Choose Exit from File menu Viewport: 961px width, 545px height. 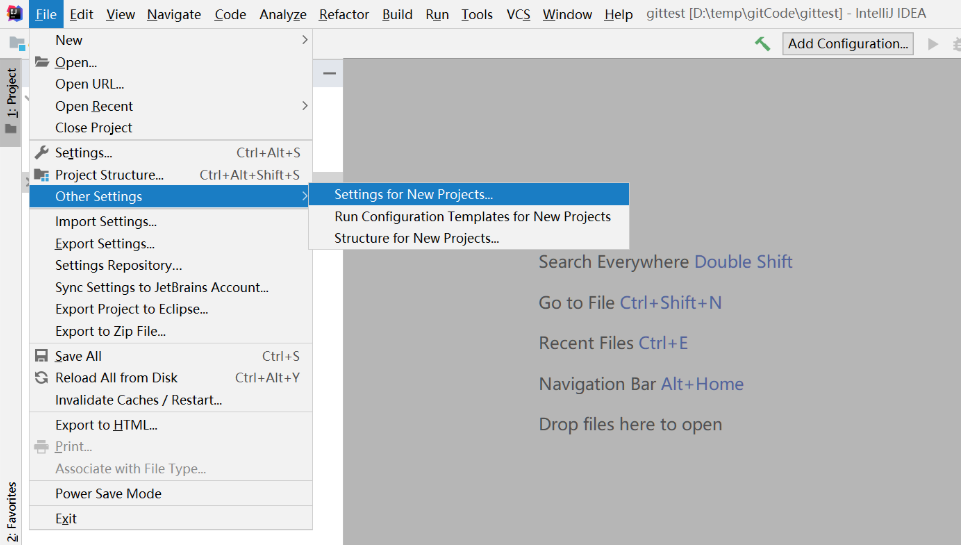(x=171, y=519)
